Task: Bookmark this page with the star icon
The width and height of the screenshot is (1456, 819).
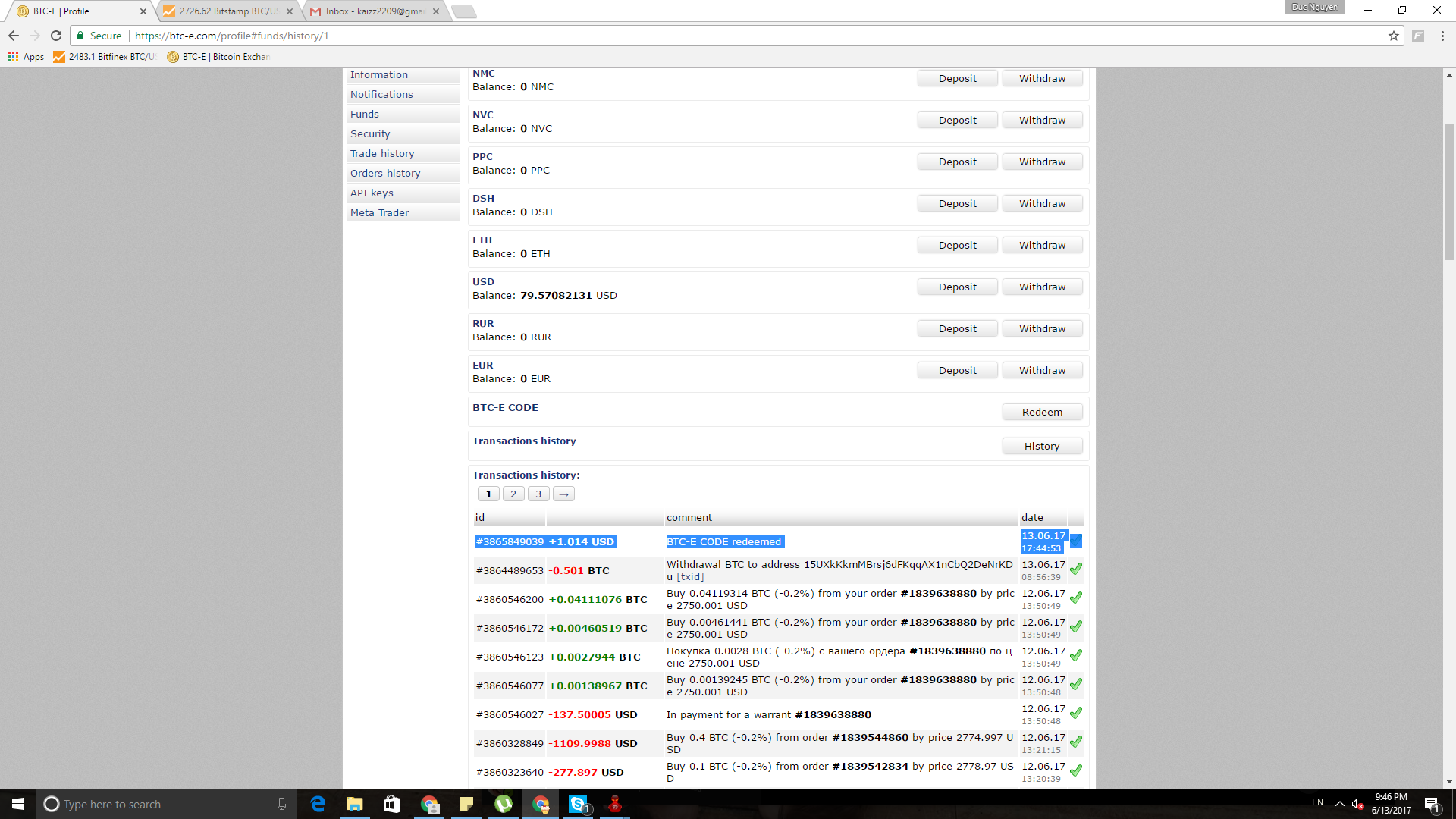Action: tap(1394, 36)
